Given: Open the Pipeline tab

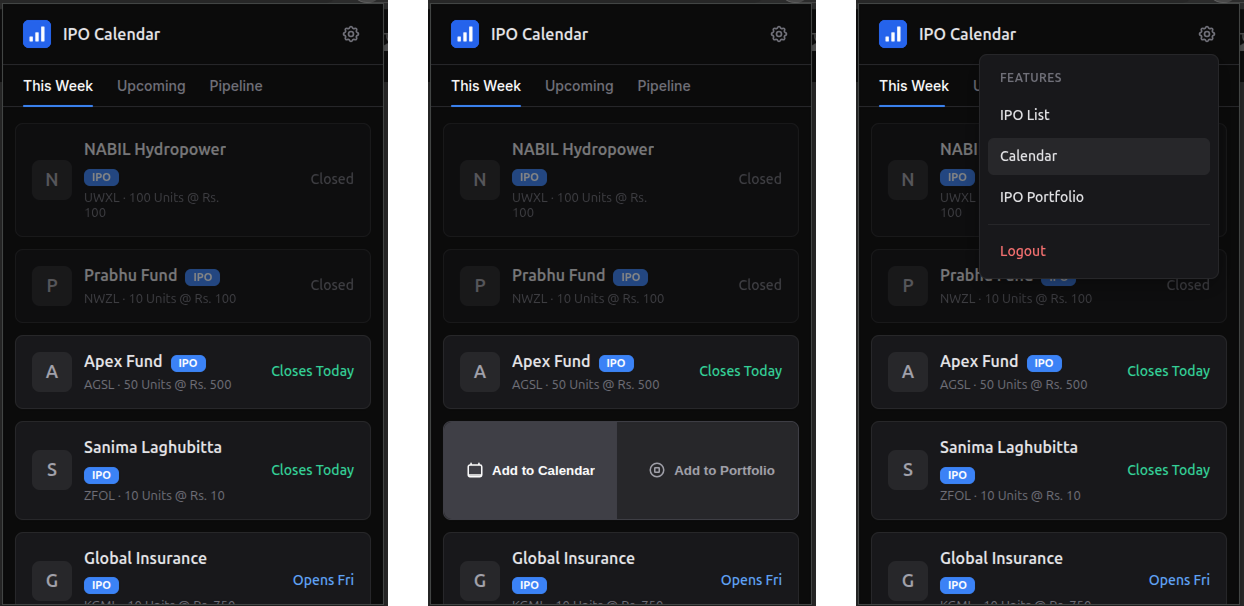Looking at the screenshot, I should point(236,86).
